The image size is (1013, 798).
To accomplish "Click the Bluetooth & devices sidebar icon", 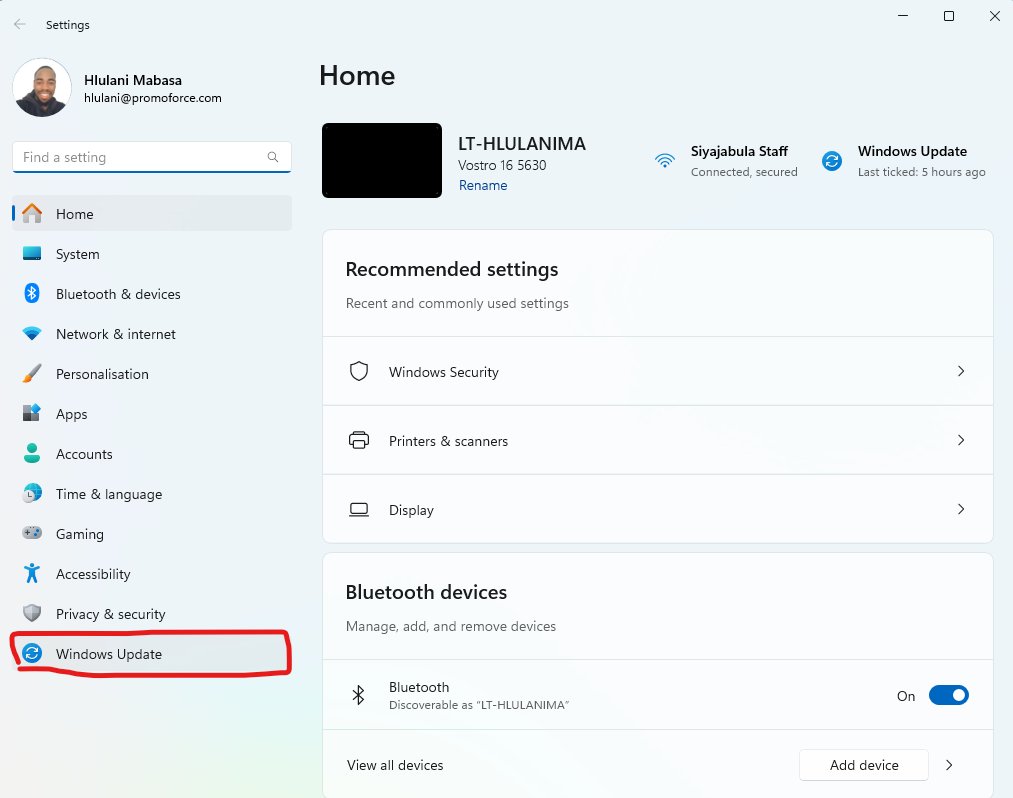I will 32,293.
